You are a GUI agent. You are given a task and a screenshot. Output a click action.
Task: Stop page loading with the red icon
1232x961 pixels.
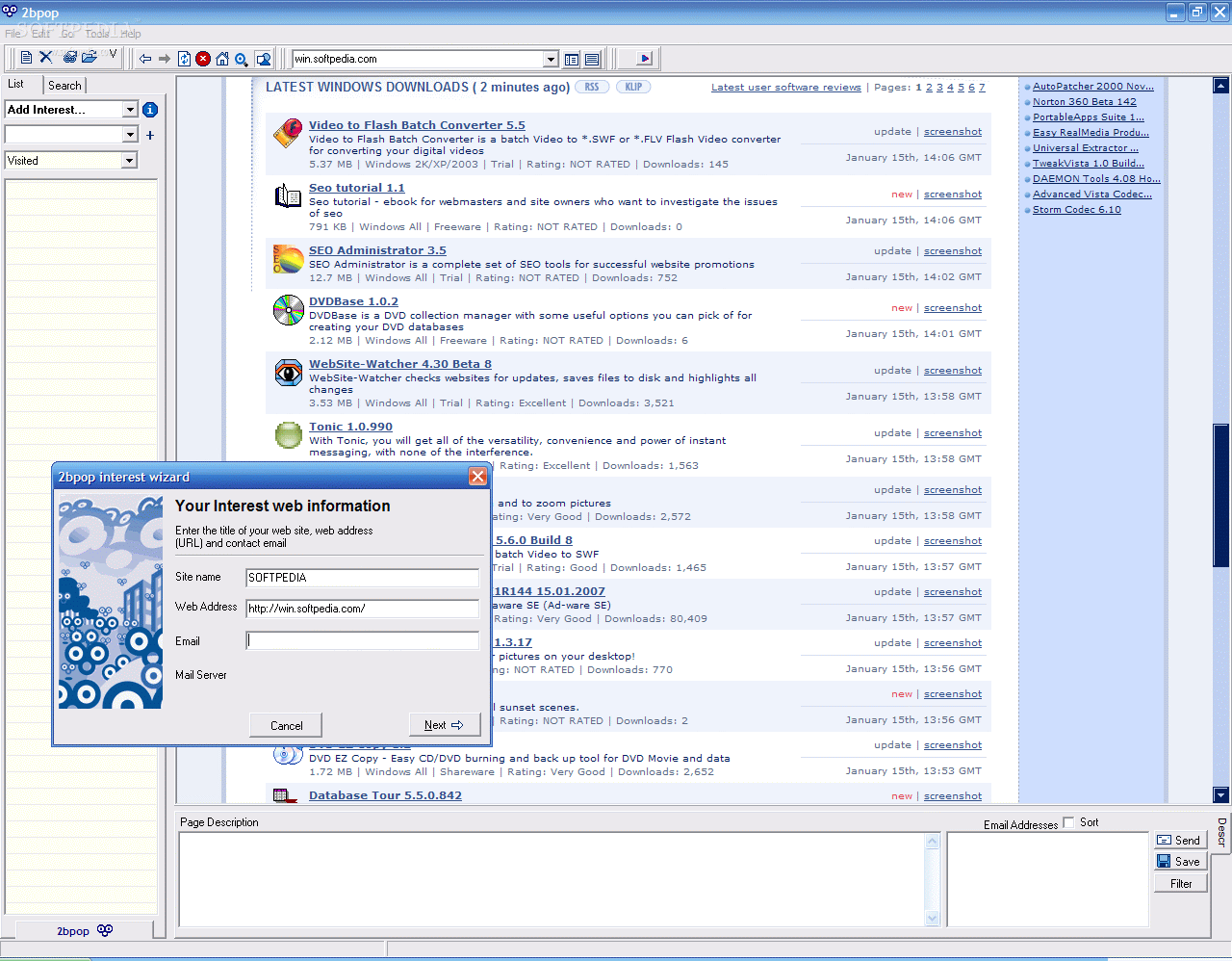(x=203, y=59)
